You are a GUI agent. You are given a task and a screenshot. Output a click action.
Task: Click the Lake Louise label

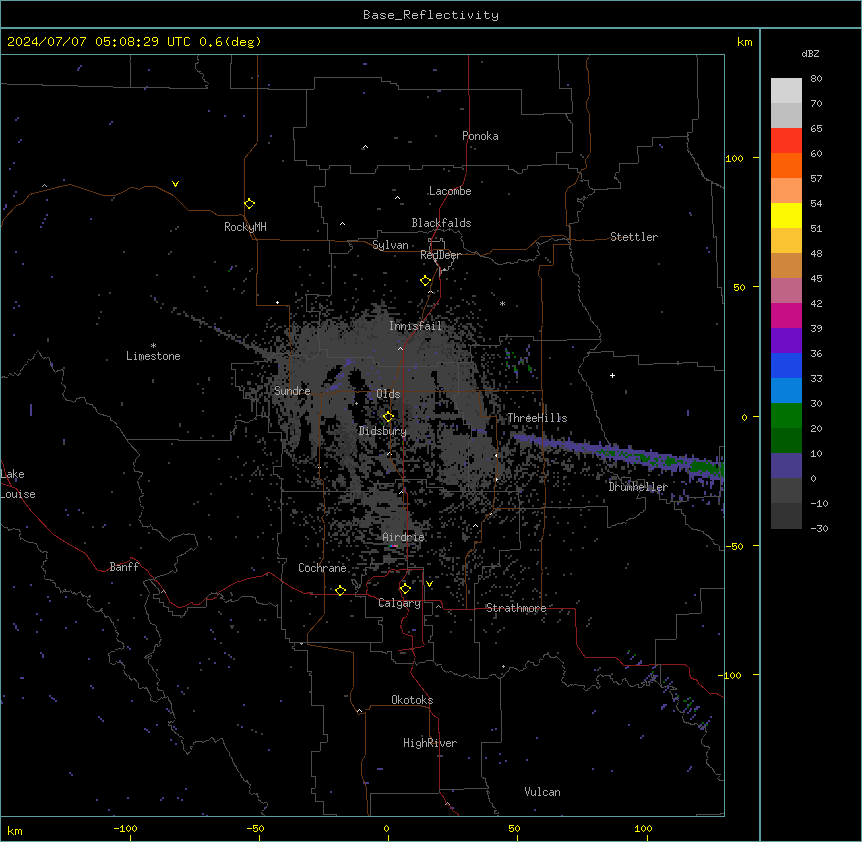pos(18,484)
